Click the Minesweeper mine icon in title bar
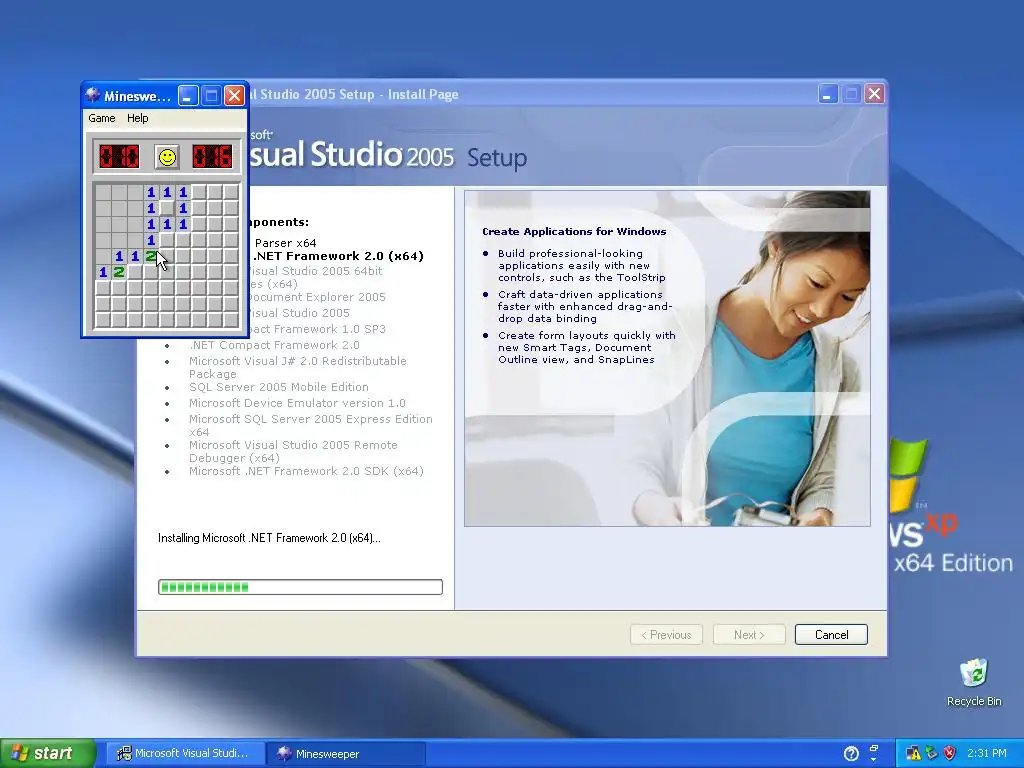1024x768 pixels. 93,95
